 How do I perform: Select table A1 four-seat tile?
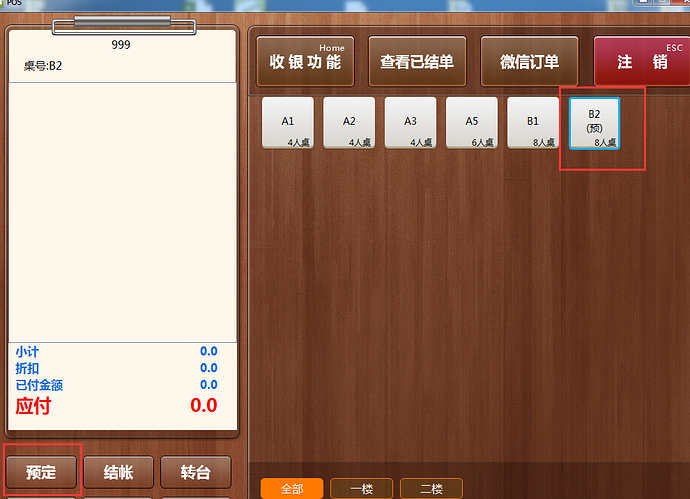click(288, 123)
